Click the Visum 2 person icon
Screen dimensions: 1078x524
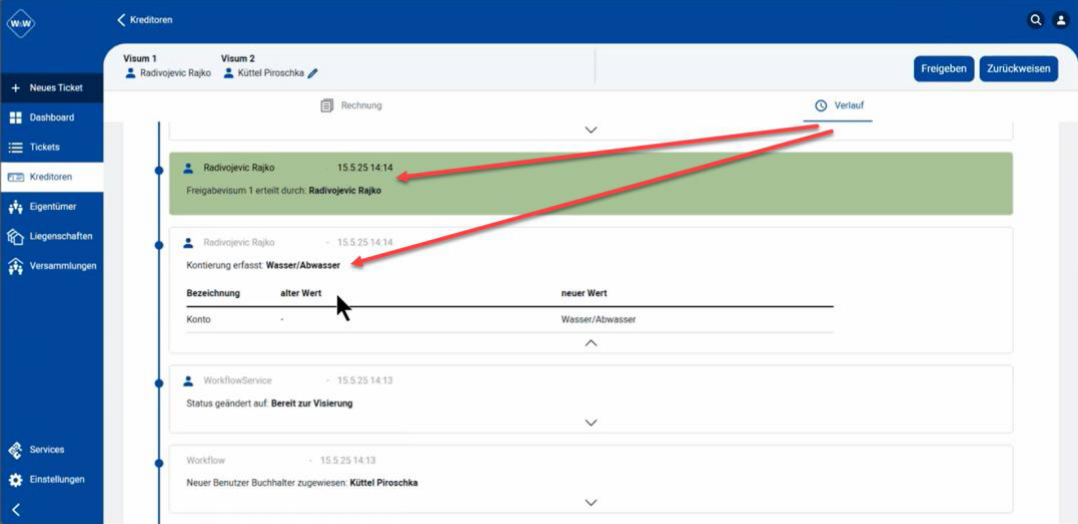pos(229,72)
